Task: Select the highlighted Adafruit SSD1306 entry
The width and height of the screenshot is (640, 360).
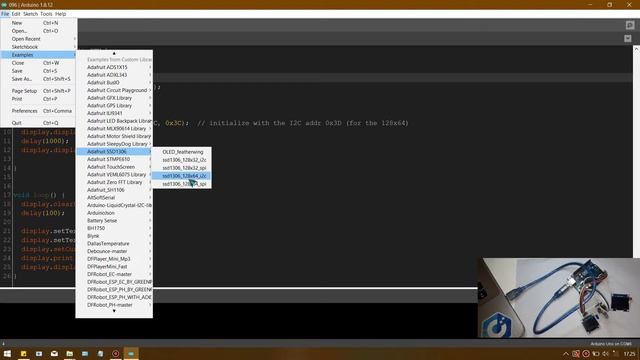Action: point(114,151)
